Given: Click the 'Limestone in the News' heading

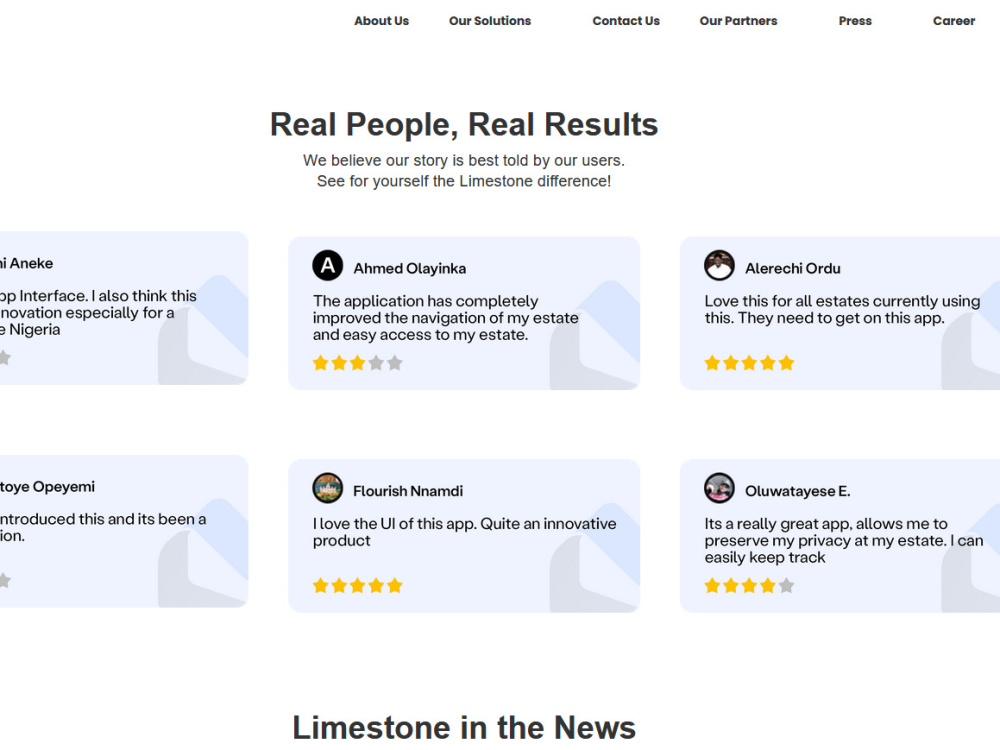Looking at the screenshot, I should click(x=464, y=728).
